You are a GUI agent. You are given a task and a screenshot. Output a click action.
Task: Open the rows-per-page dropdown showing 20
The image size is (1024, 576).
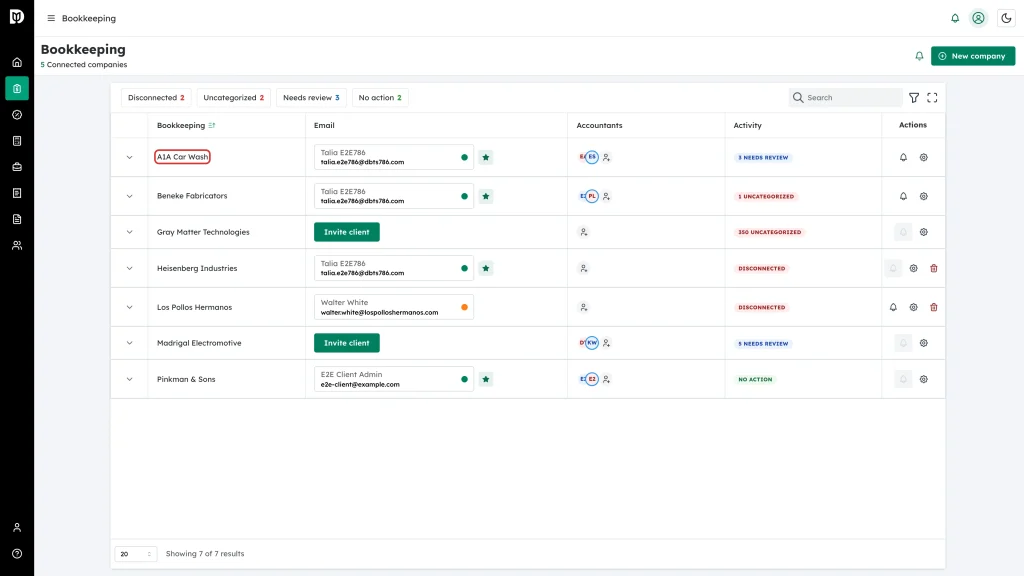coord(136,554)
